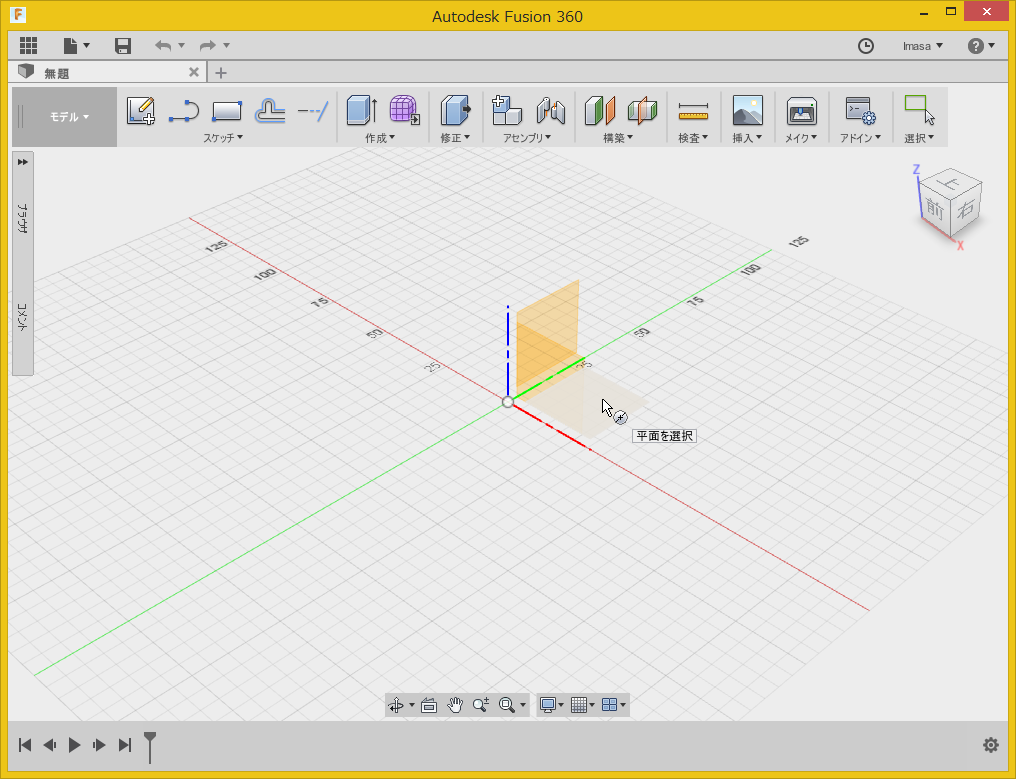Expand the メイク menu

pos(801,137)
